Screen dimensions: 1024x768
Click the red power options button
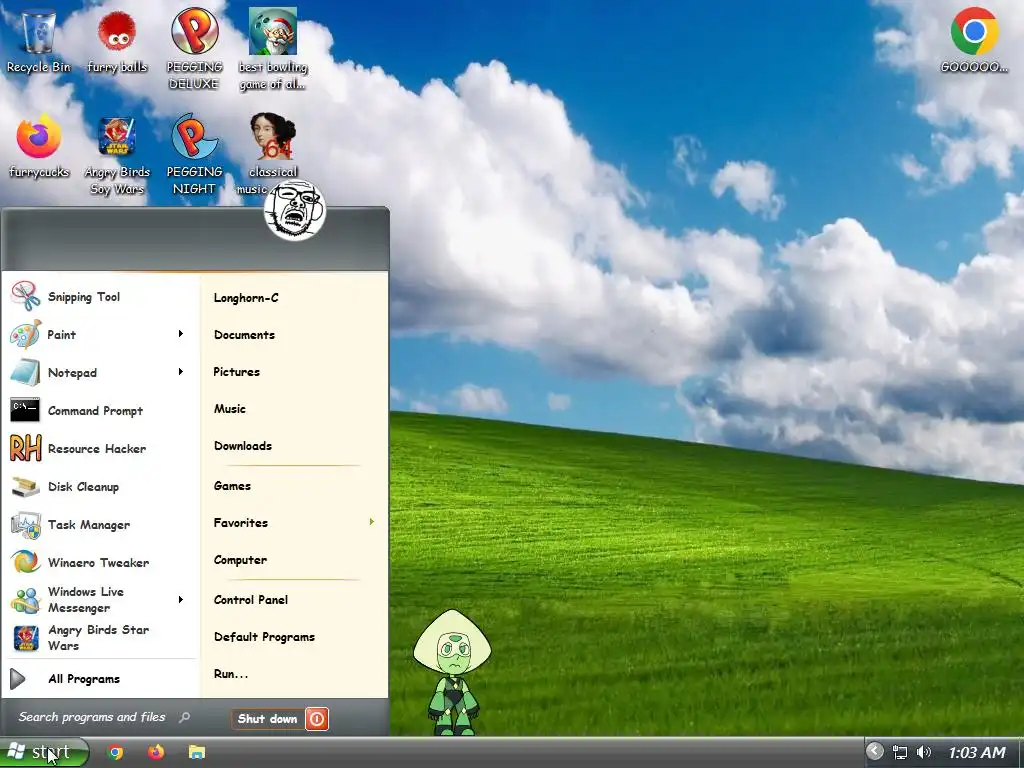(x=317, y=719)
